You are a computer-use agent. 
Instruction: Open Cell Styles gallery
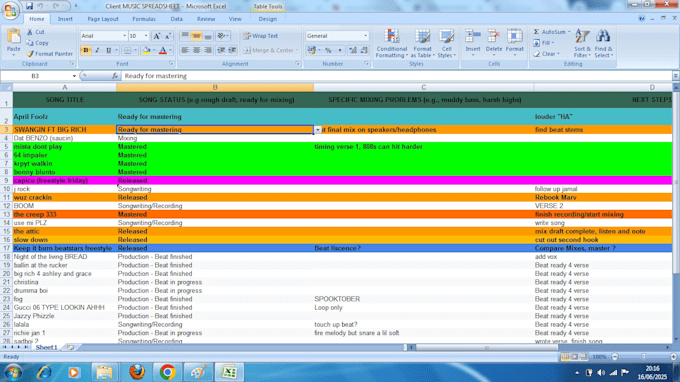(446, 43)
